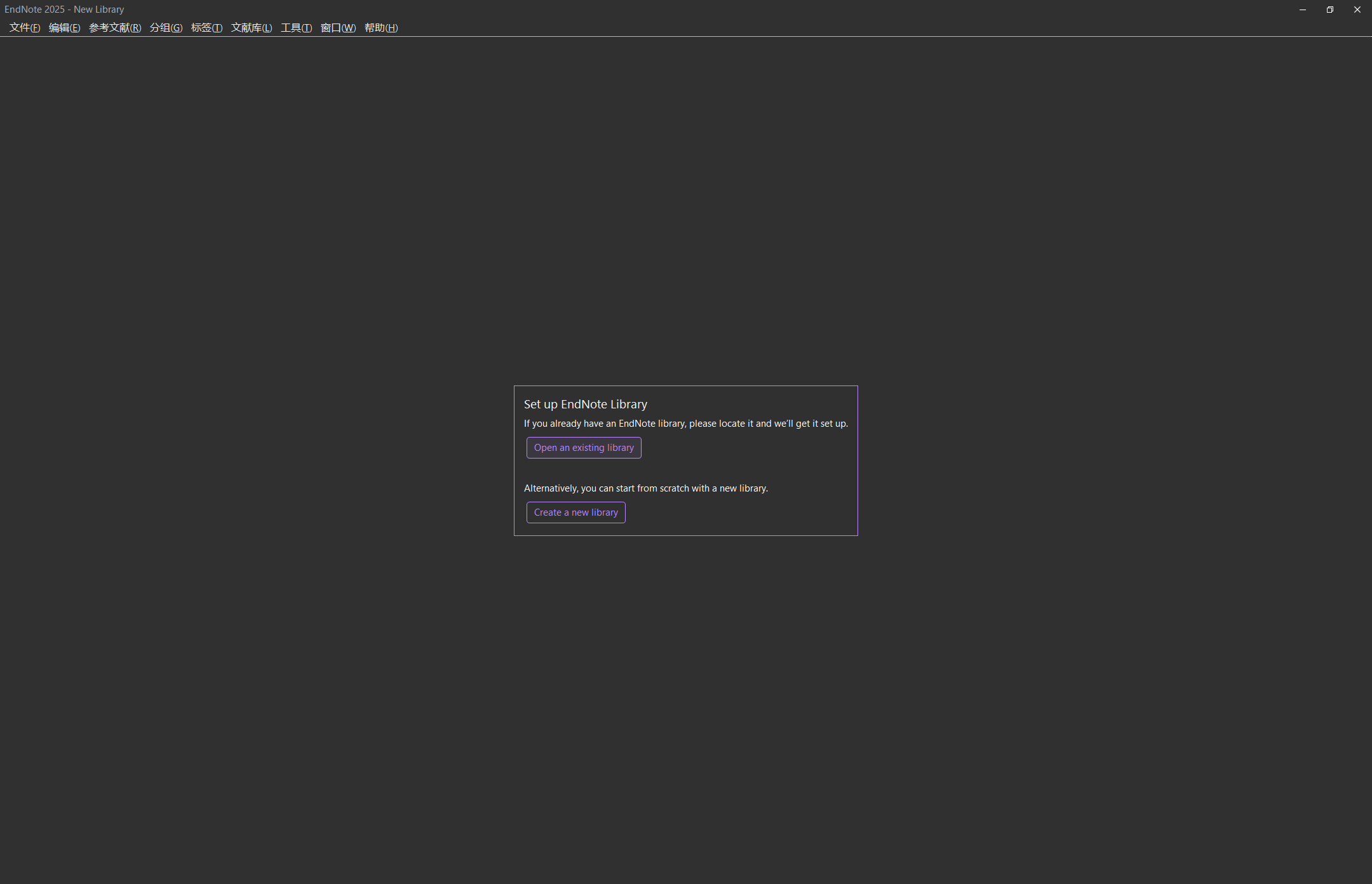
Task: Show the 文献库(L) menu
Action: (252, 28)
